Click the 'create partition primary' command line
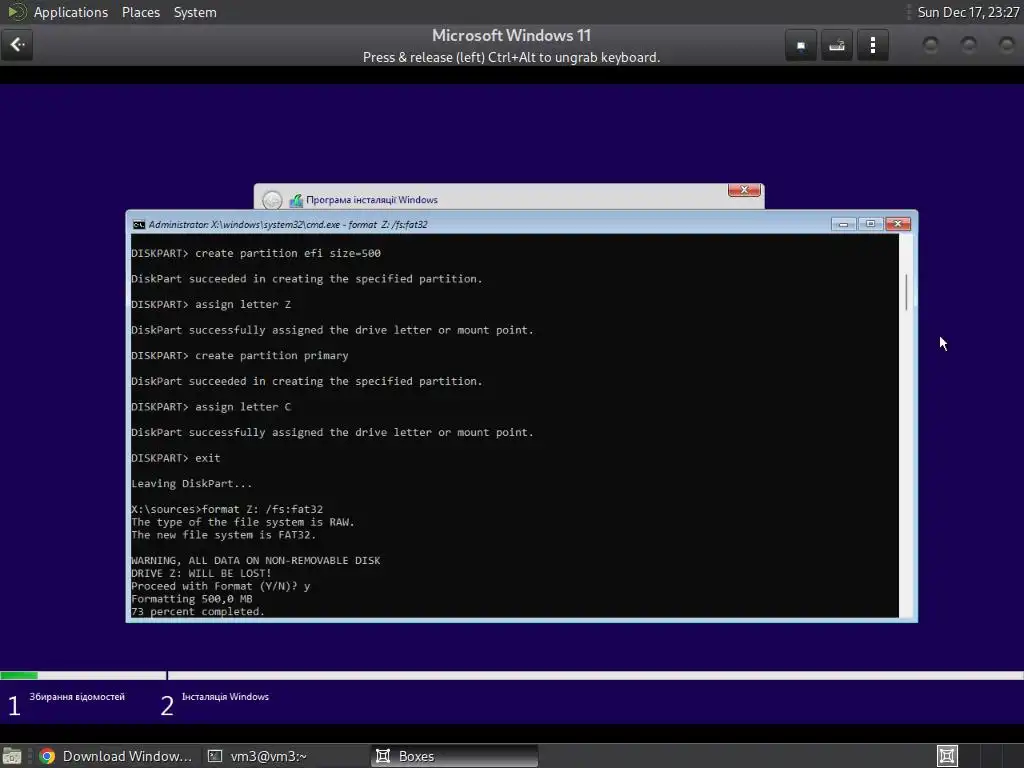The height and width of the screenshot is (768, 1024). click(x=240, y=356)
